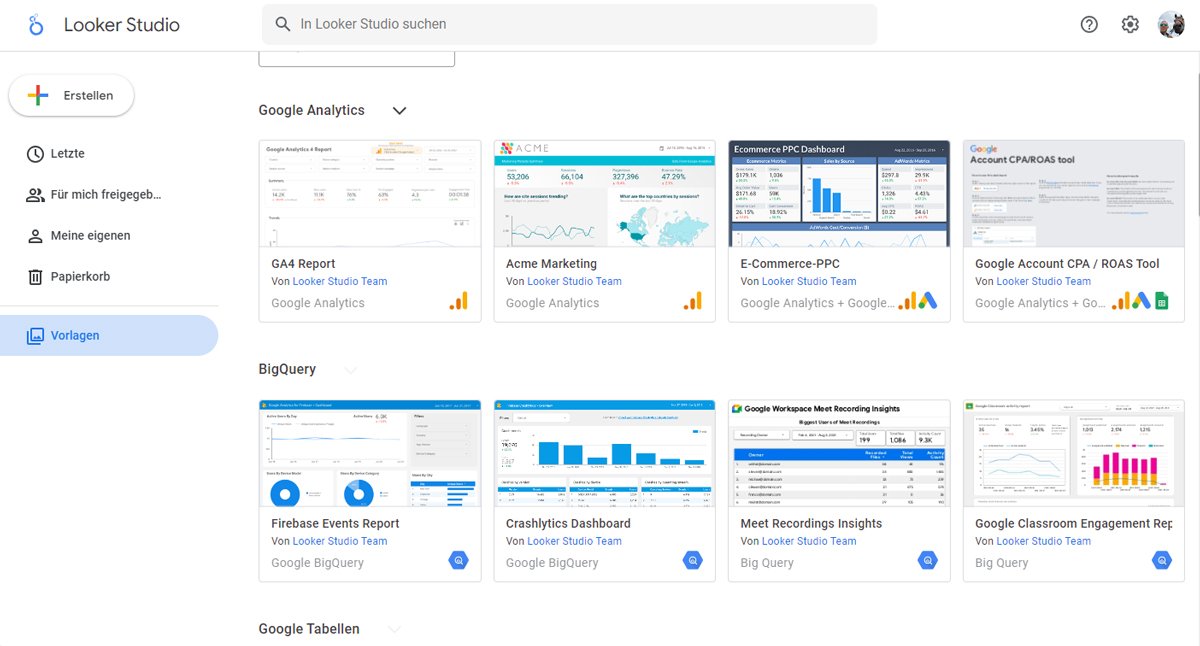Open the Crashlytics Dashboard template thumbnail
Image resolution: width=1200 pixels, height=646 pixels.
pyautogui.click(x=604, y=453)
